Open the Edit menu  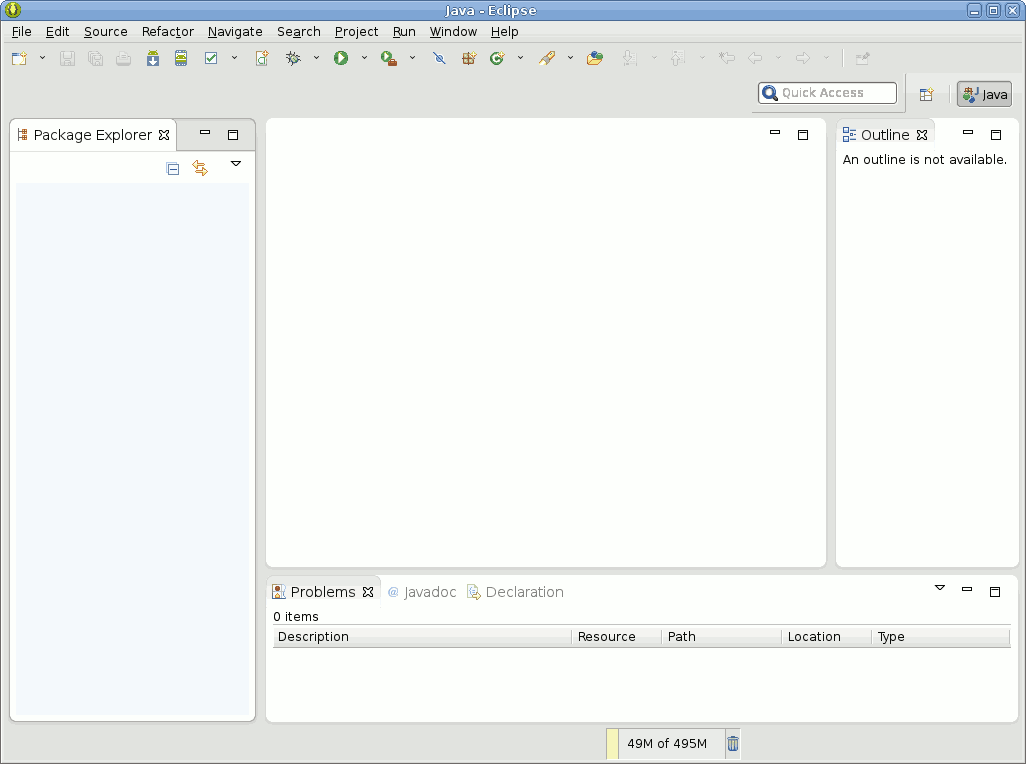tap(58, 31)
